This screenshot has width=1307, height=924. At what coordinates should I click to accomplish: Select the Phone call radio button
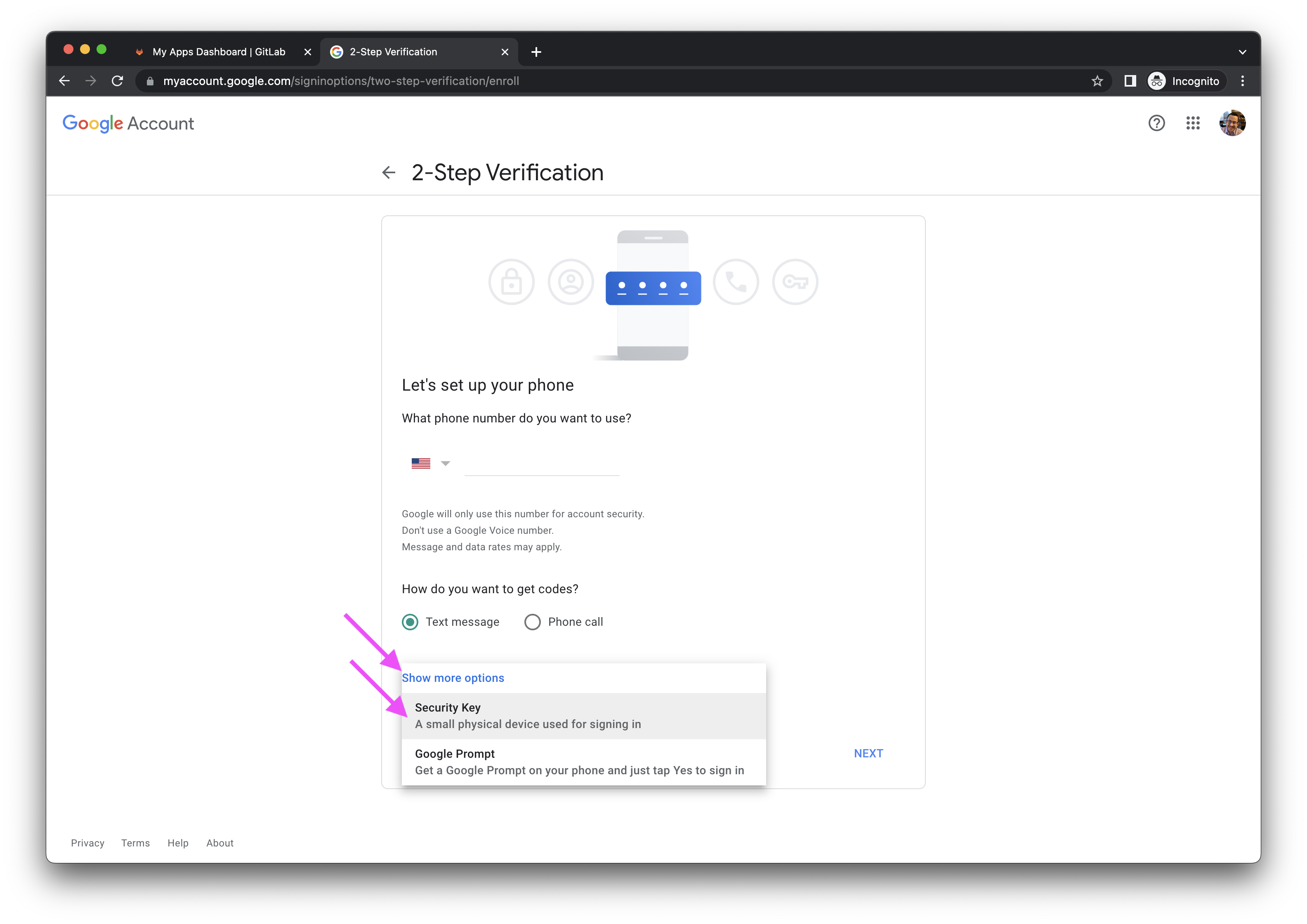[x=532, y=622]
